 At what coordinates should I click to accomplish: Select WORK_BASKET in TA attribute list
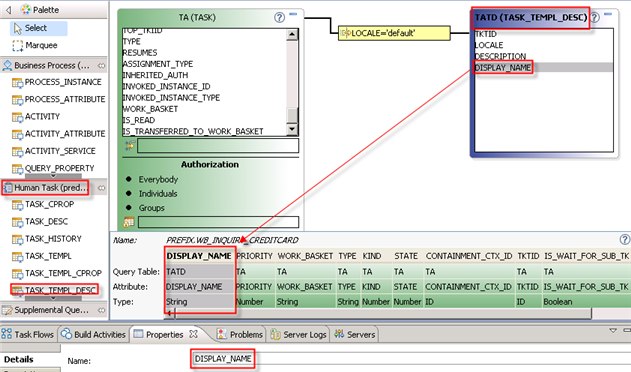(x=150, y=109)
